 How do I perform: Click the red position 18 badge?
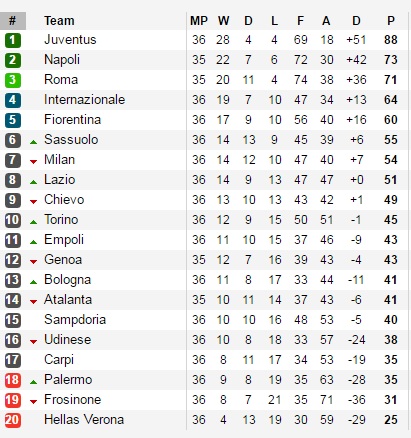[x=13, y=380]
